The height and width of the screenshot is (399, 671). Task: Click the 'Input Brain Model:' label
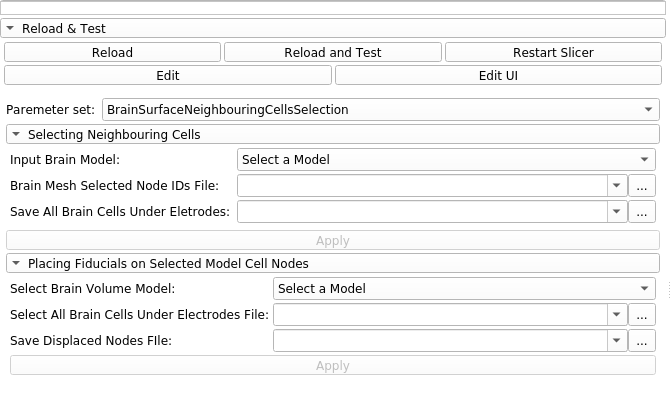click(x=65, y=160)
